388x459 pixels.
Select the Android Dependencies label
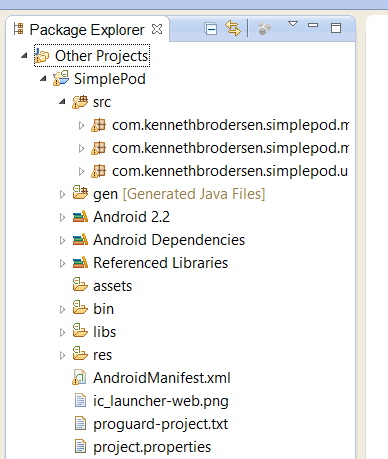pyautogui.click(x=169, y=240)
